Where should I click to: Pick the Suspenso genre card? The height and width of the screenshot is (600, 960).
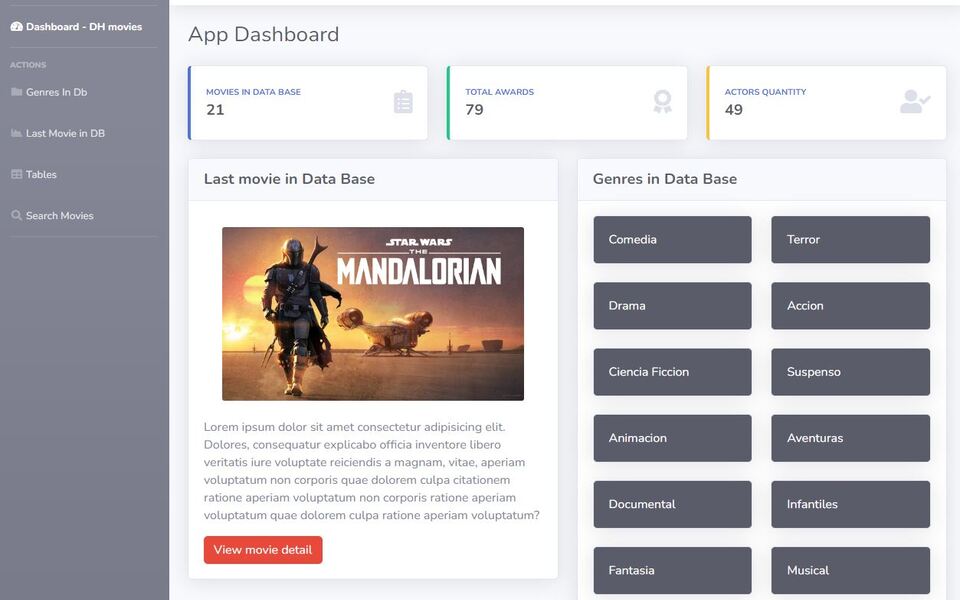tap(850, 372)
